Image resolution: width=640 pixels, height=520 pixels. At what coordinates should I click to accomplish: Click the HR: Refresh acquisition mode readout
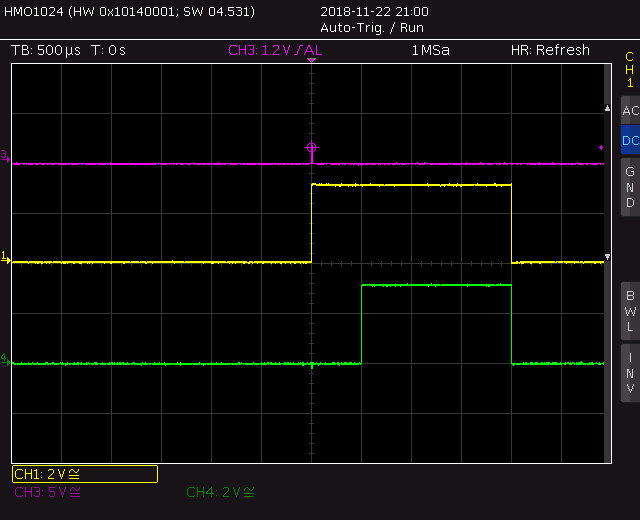[550, 50]
